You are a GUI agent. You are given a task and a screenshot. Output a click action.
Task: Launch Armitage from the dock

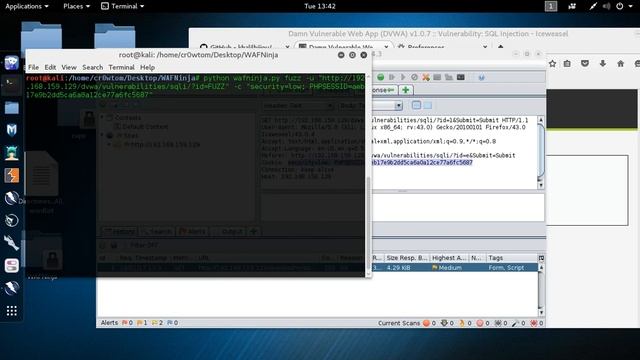click(11, 153)
